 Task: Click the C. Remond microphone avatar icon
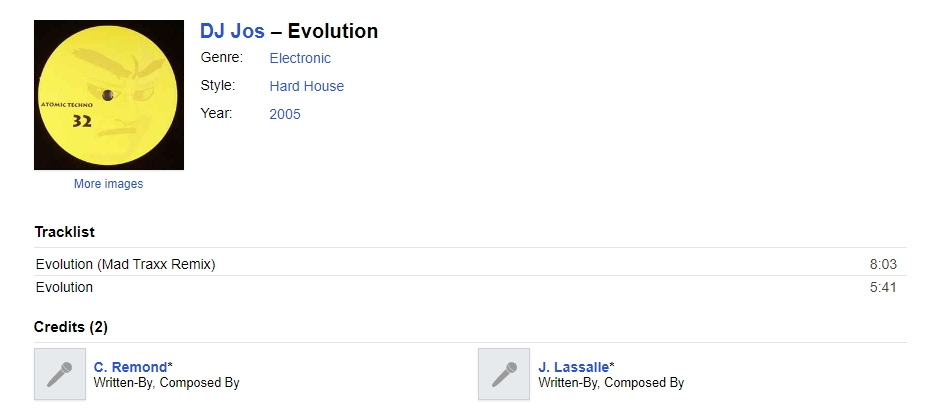[60, 374]
